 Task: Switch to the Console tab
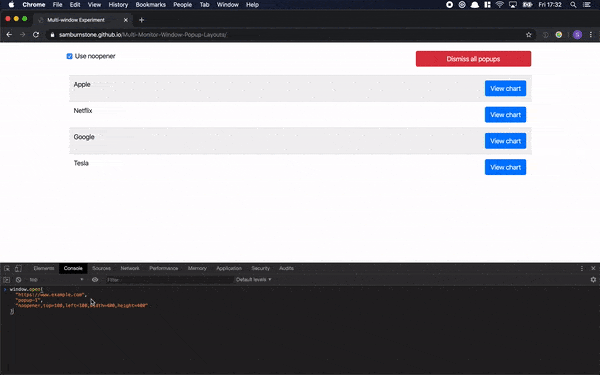coord(73,268)
